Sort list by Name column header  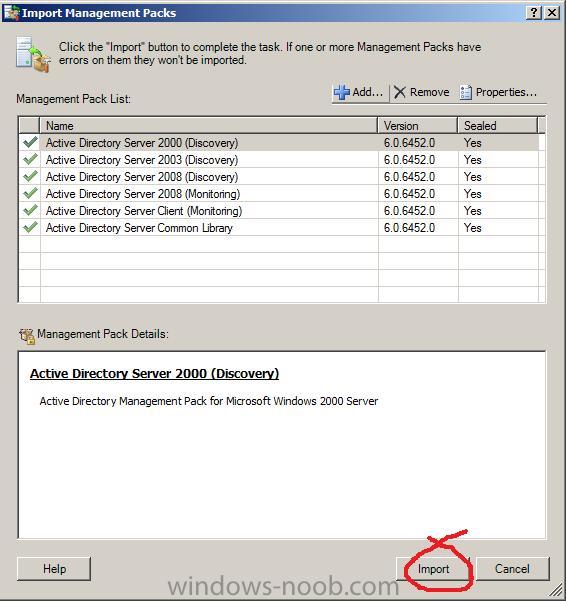pos(208,126)
